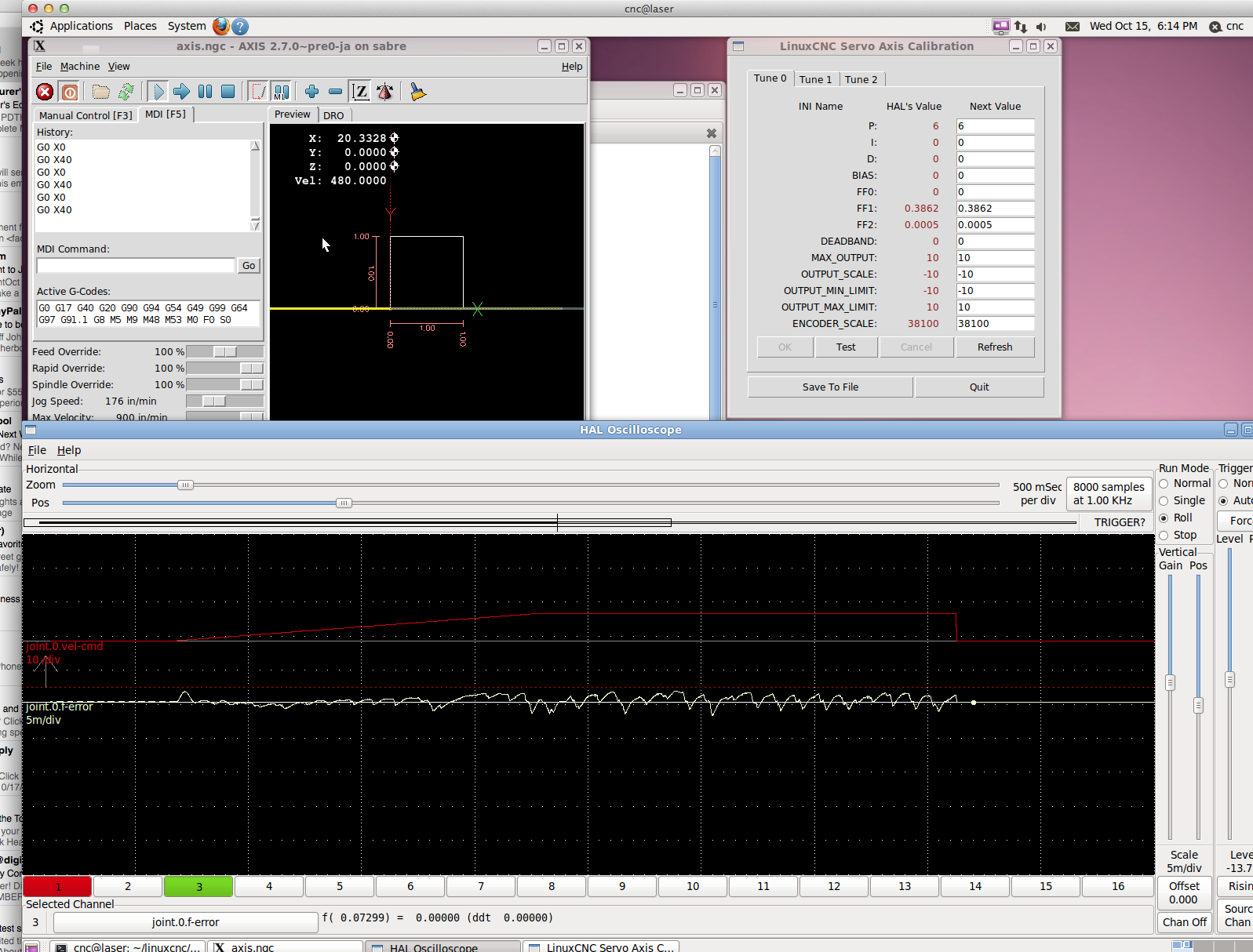This screenshot has width=1253, height=952.
Task: Open HAL Oscilloscope File menu
Action: click(x=37, y=450)
